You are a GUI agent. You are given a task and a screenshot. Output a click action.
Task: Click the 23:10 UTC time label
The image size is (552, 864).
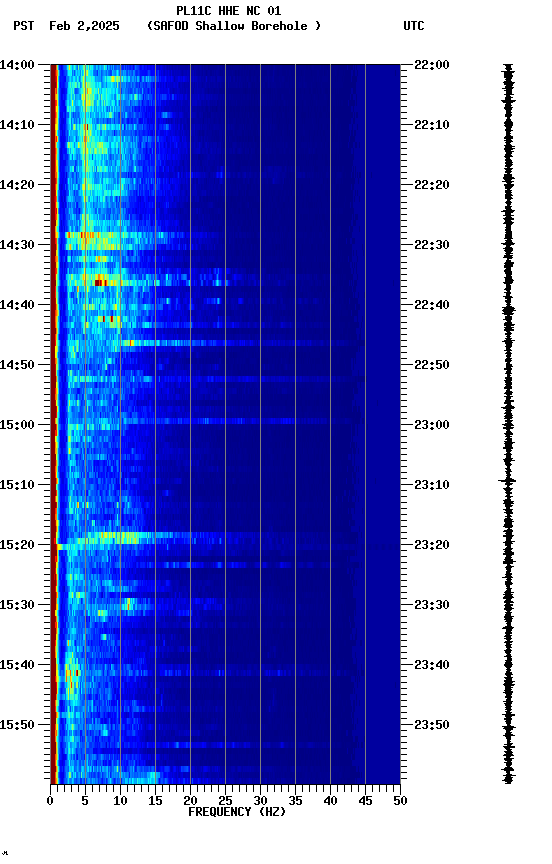(x=432, y=485)
